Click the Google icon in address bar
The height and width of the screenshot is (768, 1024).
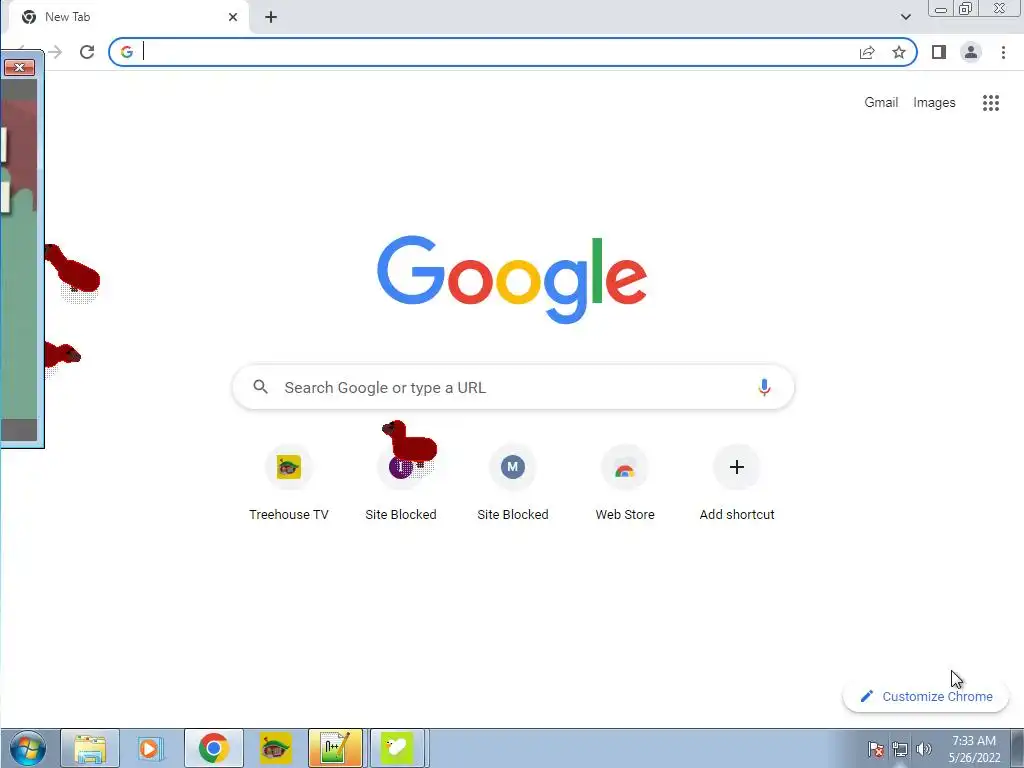pos(127,52)
